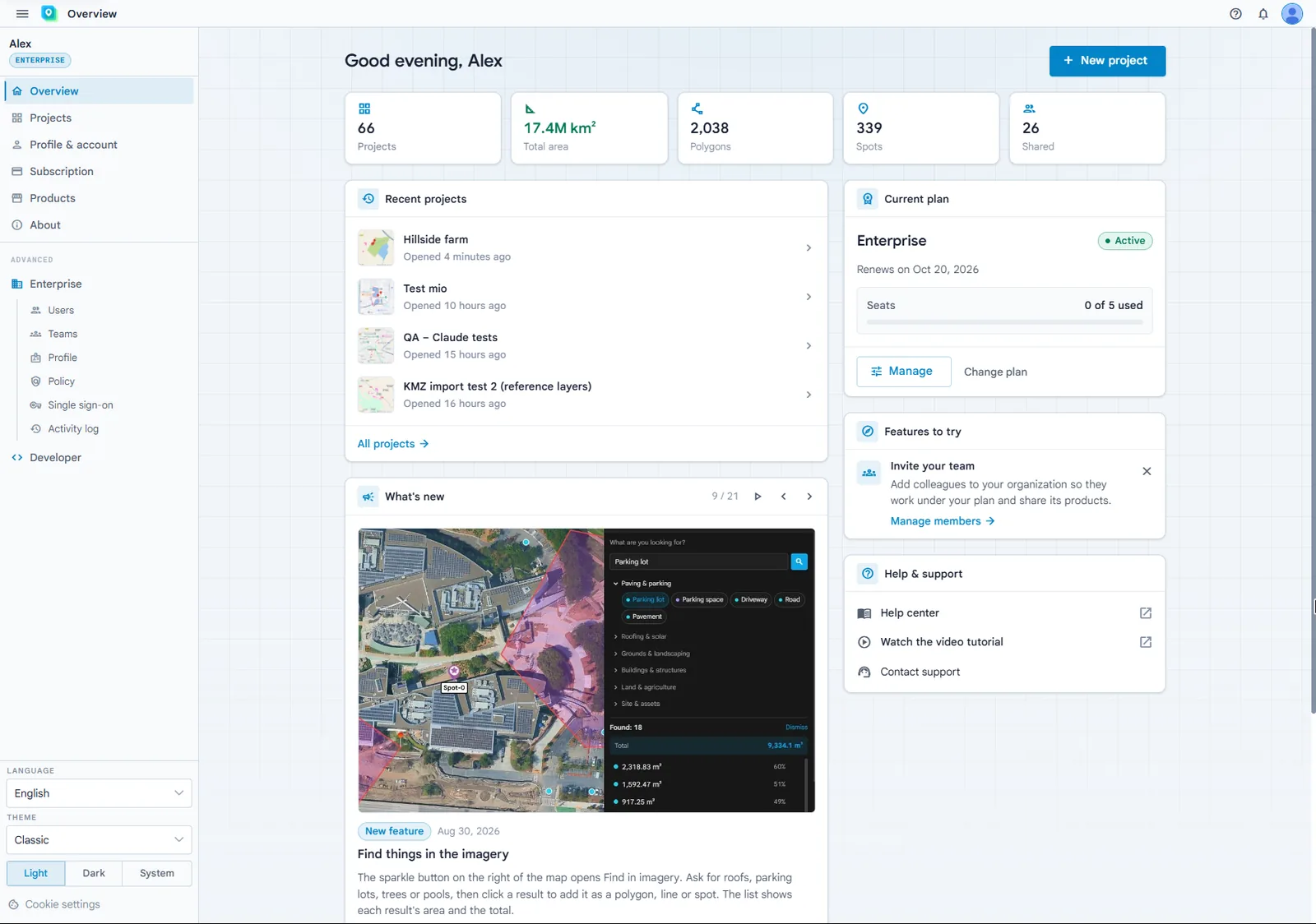Click Change plan

click(995, 372)
